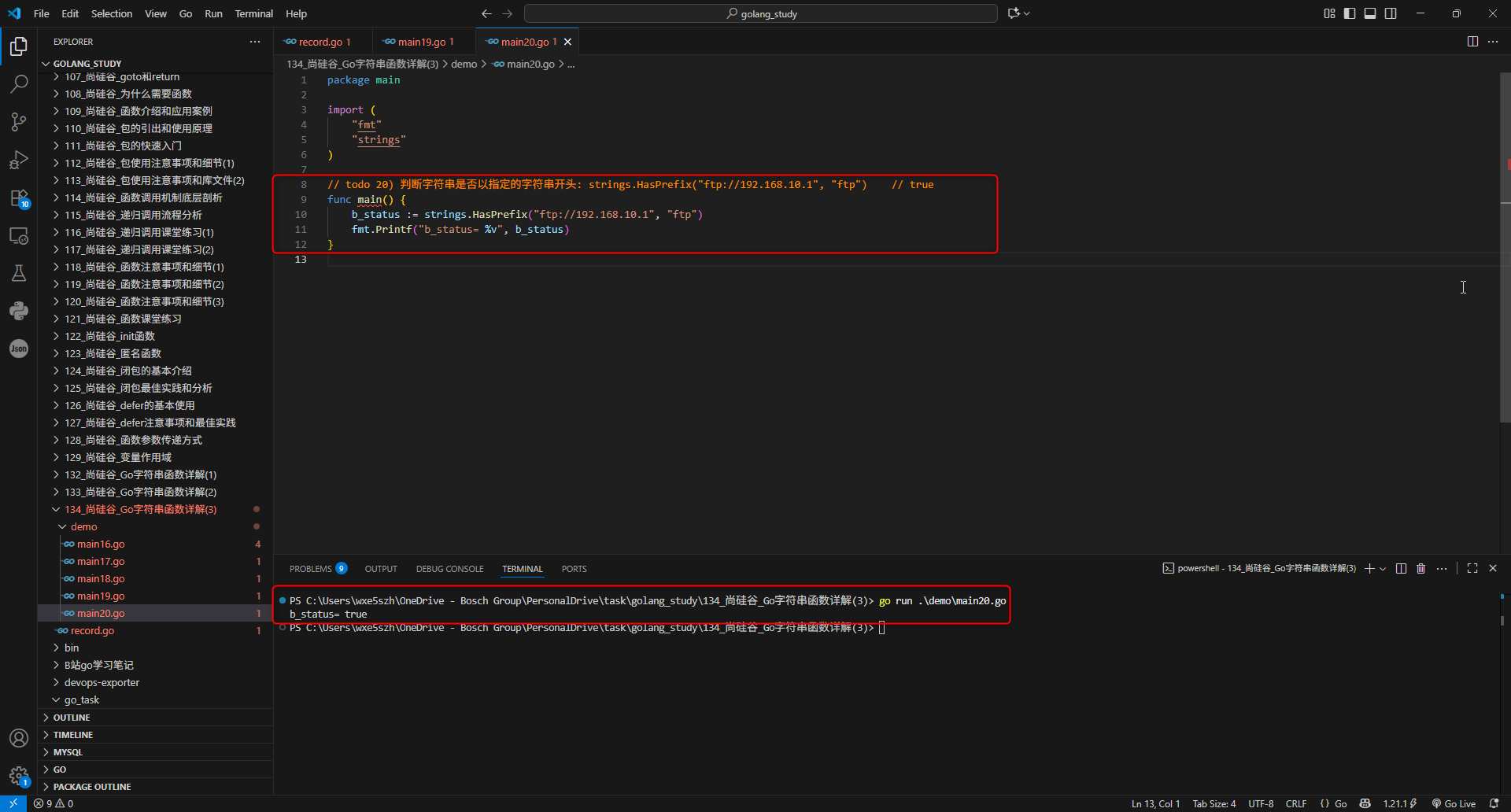Go back in navigation history
The height and width of the screenshot is (812, 1511).
coord(486,13)
